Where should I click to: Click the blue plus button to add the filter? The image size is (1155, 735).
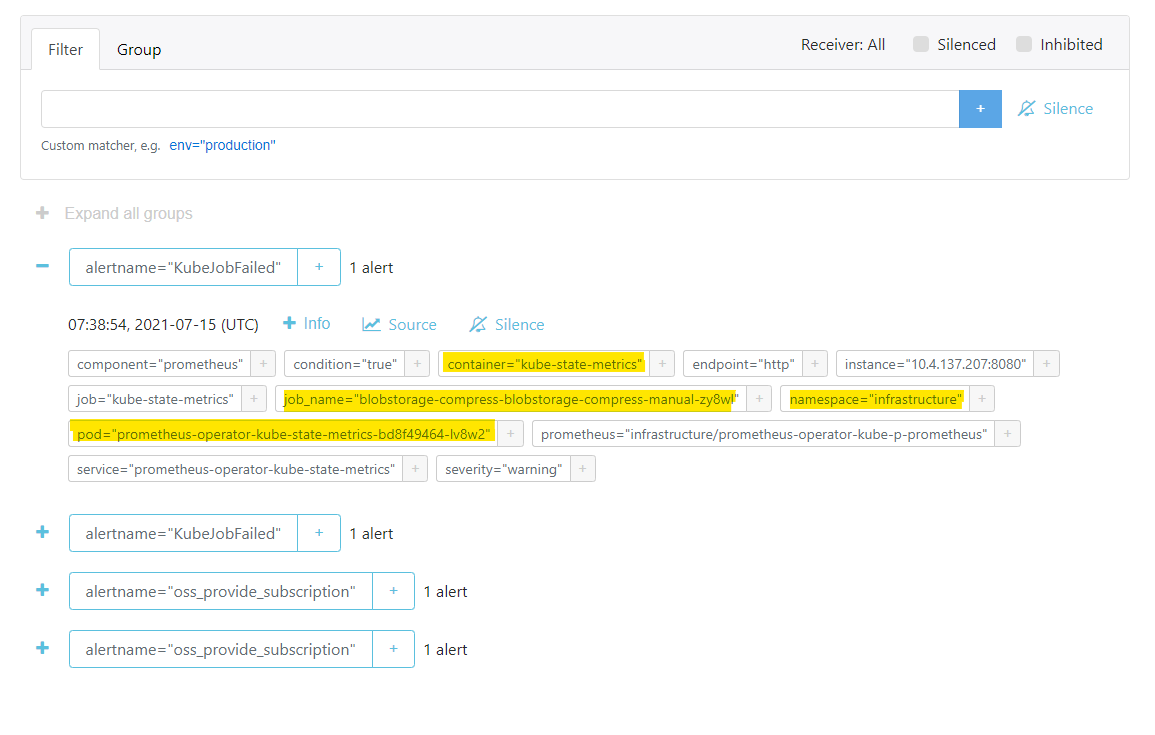(980, 109)
